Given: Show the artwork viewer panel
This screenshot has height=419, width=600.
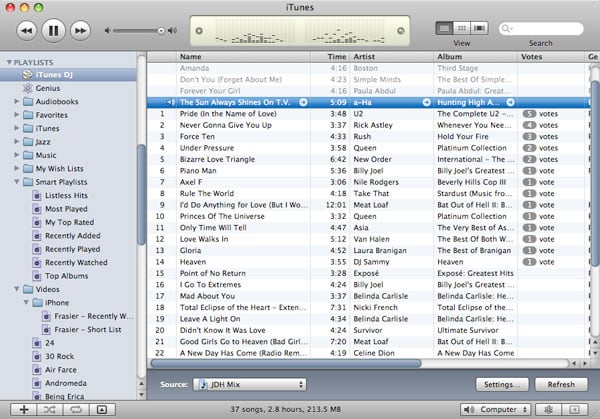Looking at the screenshot, I should tap(102, 409).
